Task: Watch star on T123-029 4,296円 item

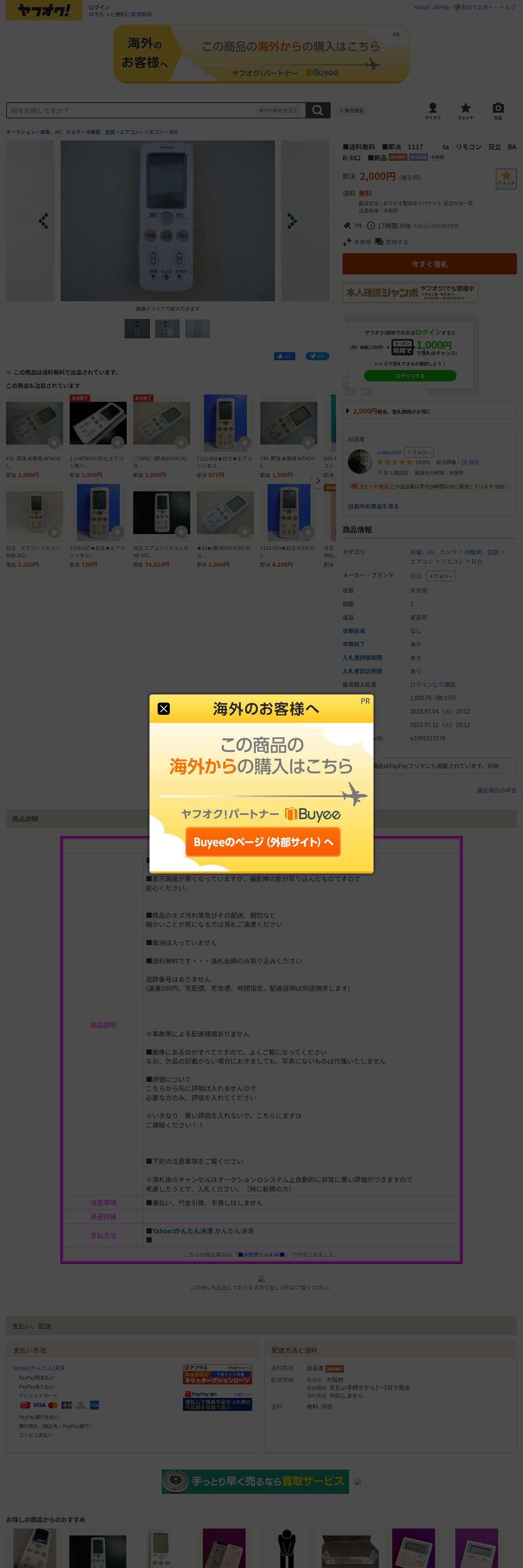Action: pos(308,532)
